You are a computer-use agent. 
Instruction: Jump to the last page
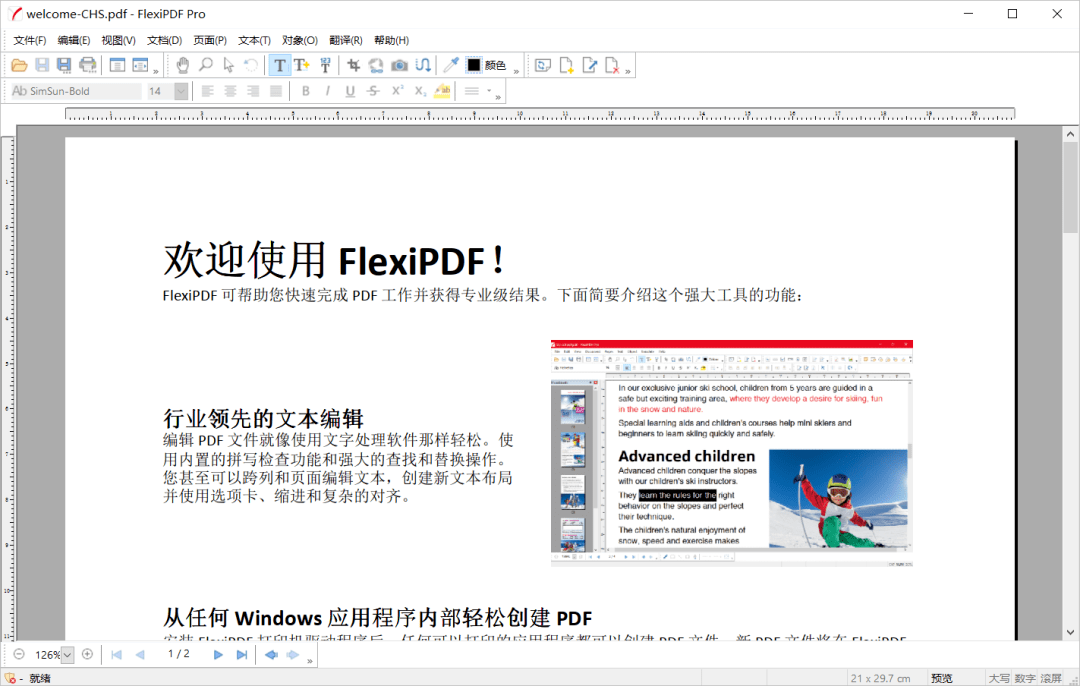pyautogui.click(x=243, y=655)
